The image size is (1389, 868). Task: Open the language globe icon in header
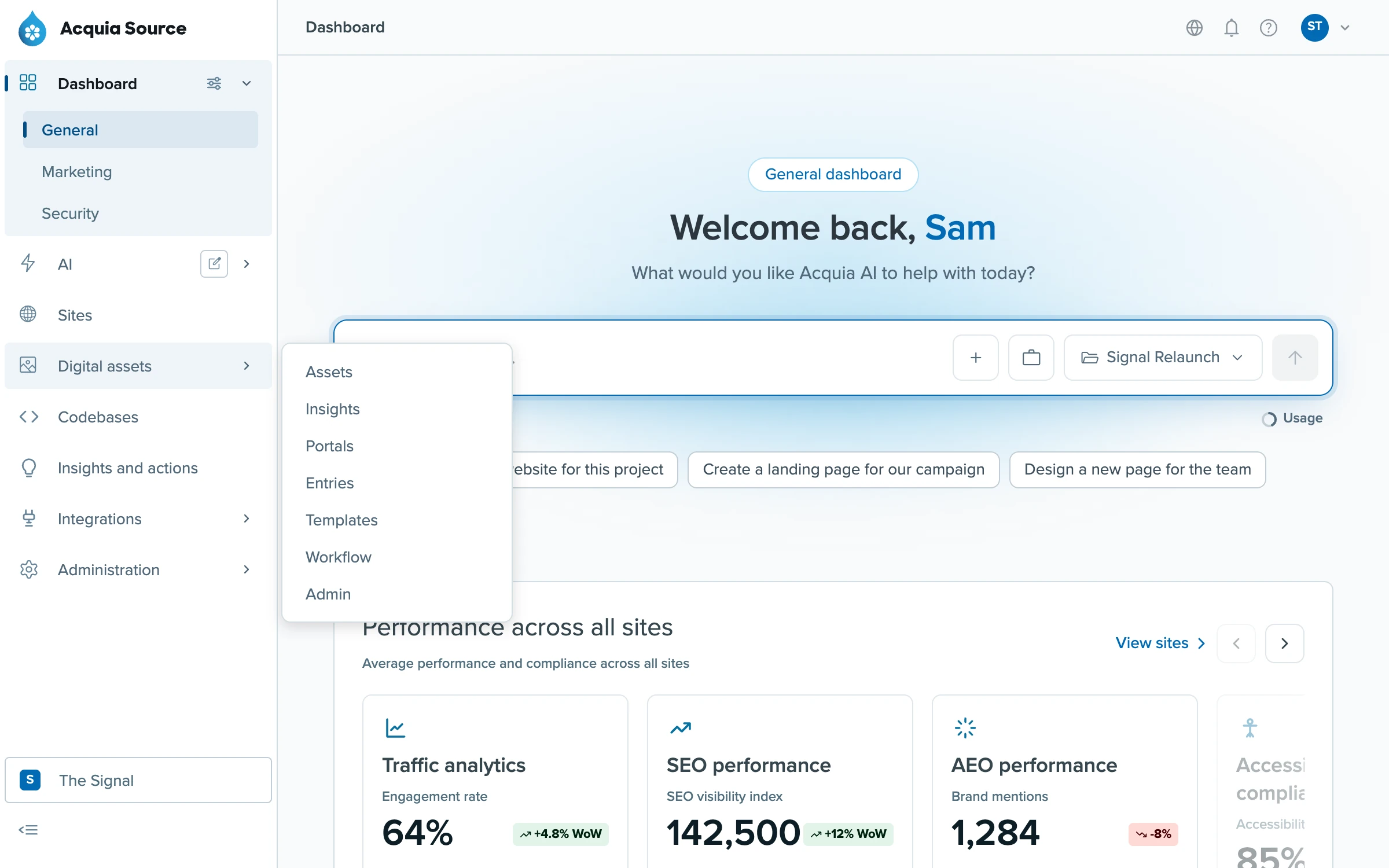[1194, 27]
